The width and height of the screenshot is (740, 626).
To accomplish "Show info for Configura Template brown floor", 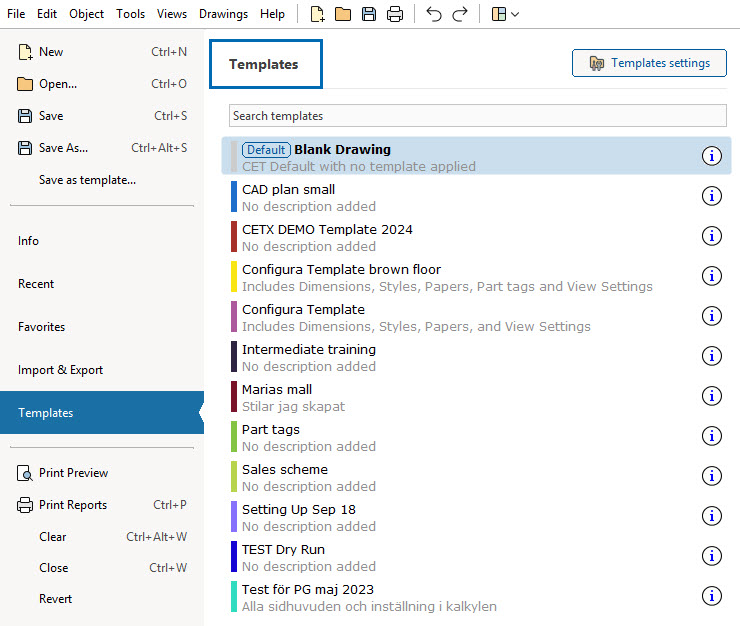I will tap(712, 276).
